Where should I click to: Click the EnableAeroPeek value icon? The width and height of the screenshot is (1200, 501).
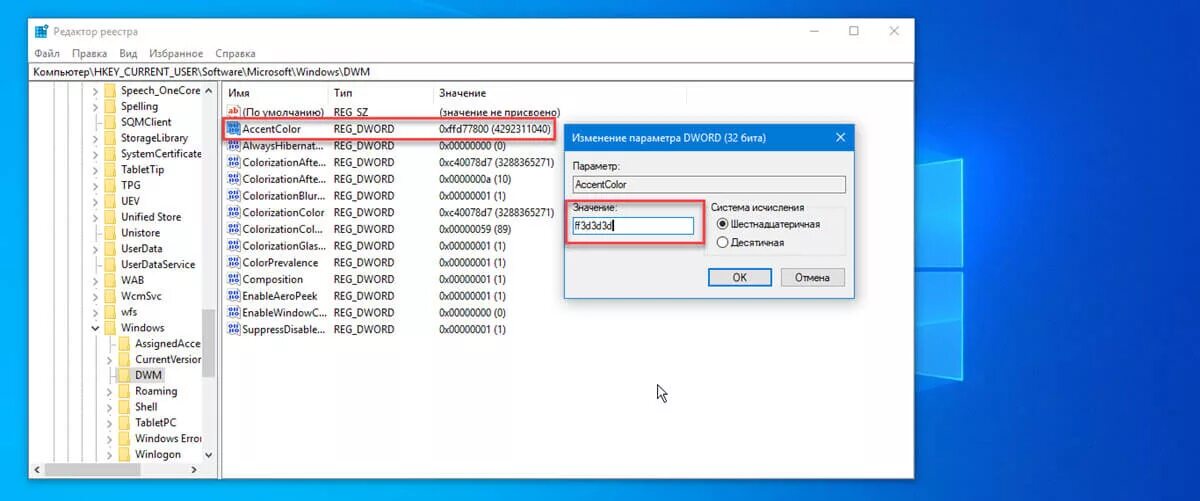[x=234, y=296]
